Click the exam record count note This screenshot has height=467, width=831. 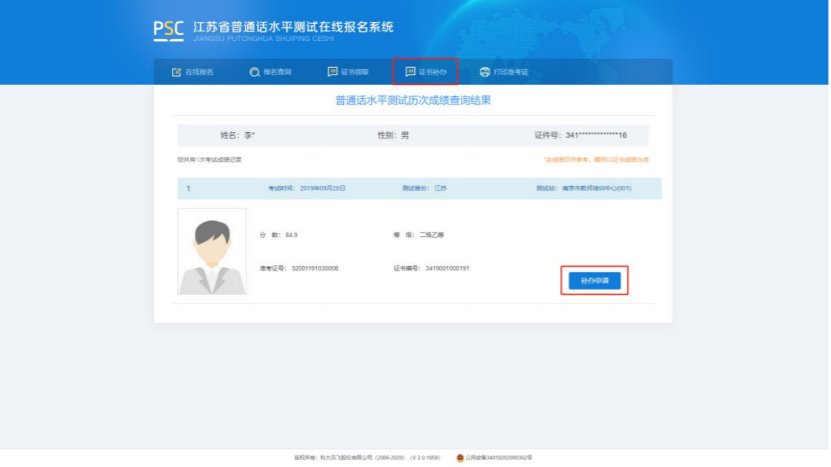click(x=209, y=160)
